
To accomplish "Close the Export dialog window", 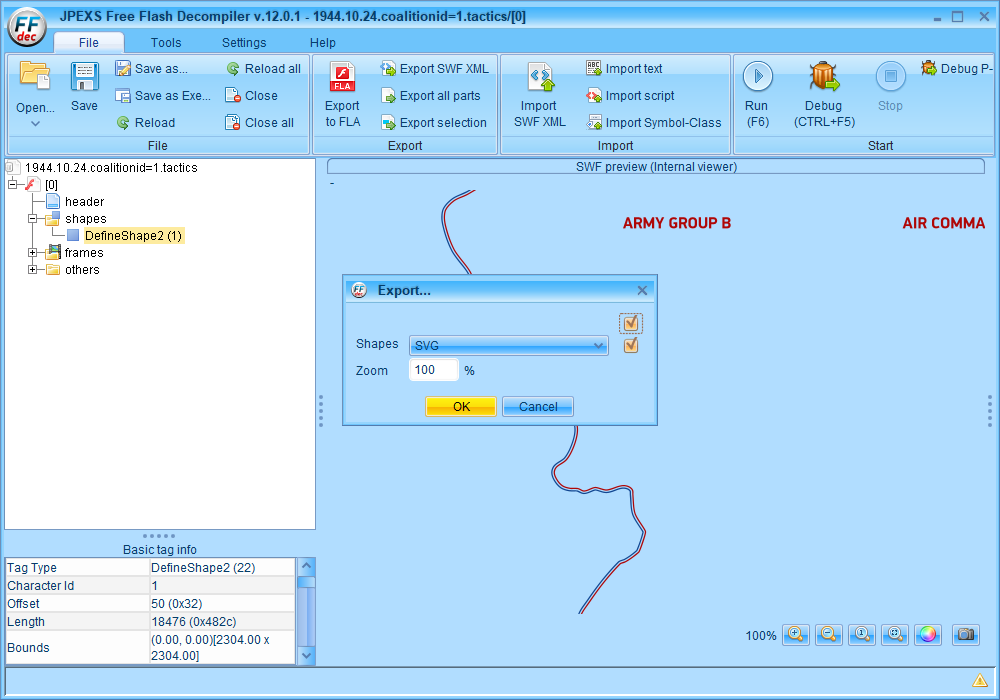I will pos(642,291).
